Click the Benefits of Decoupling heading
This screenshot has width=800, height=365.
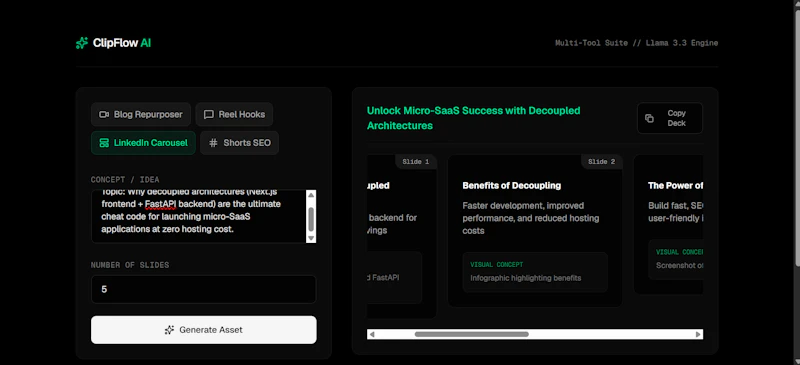coord(512,186)
